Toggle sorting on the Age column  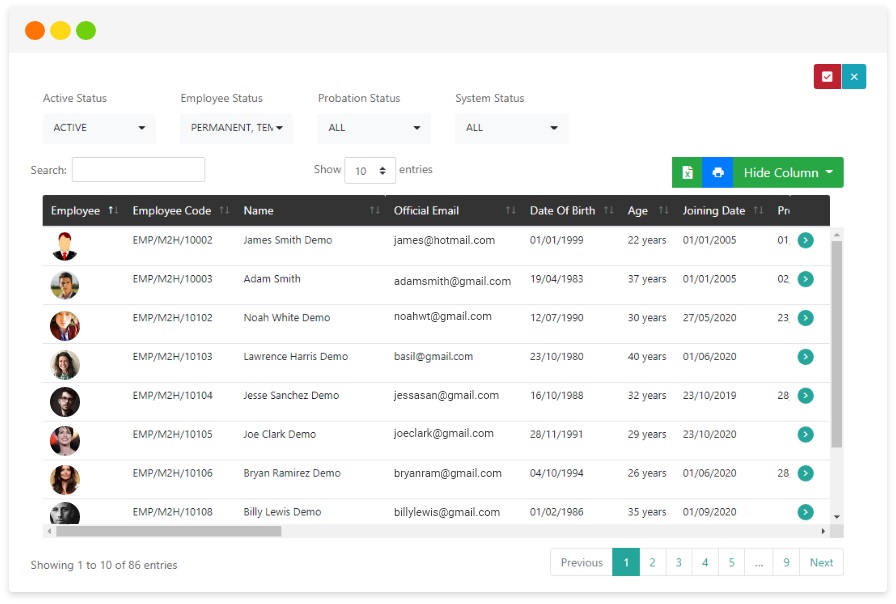point(663,210)
